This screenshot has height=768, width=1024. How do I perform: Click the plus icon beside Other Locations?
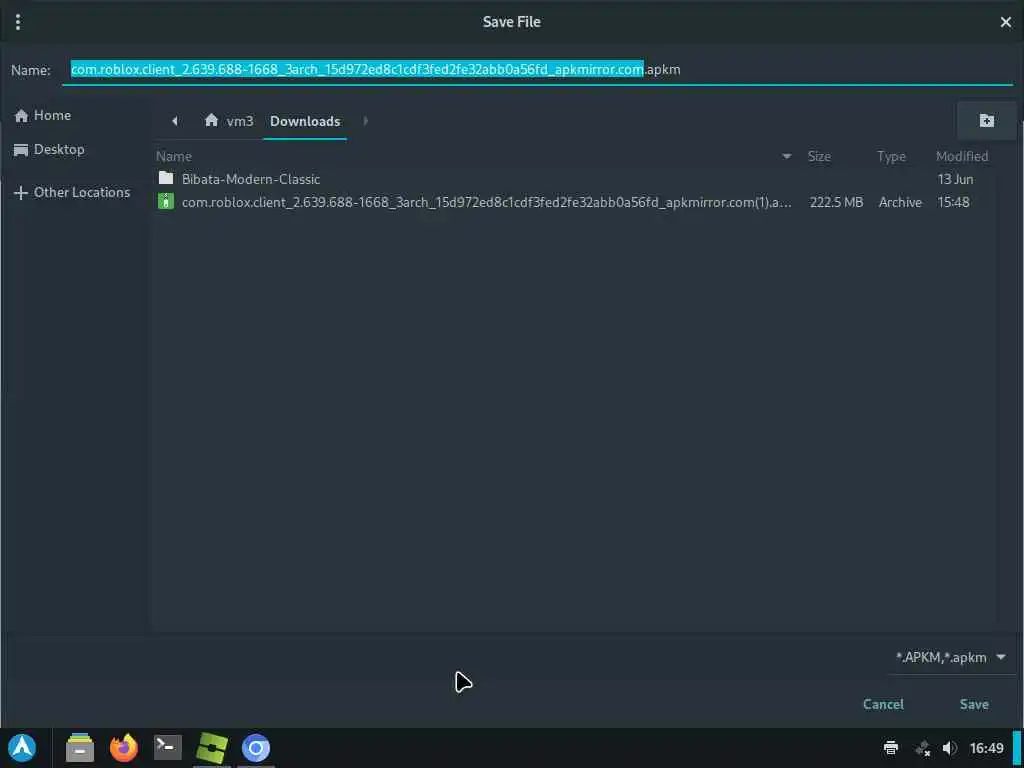(x=21, y=193)
